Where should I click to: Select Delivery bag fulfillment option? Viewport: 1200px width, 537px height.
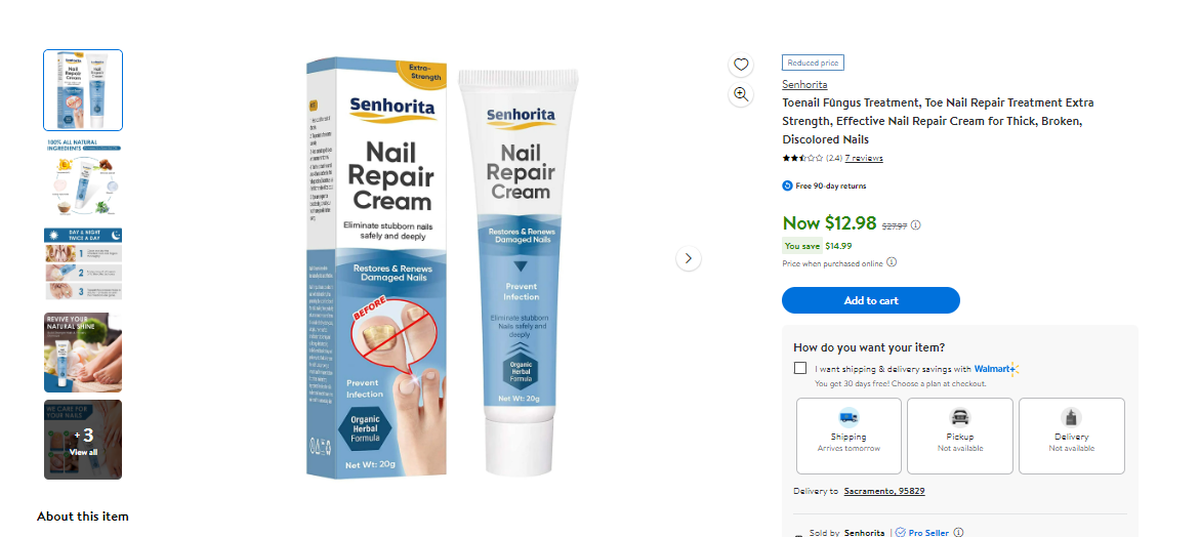click(x=1072, y=436)
